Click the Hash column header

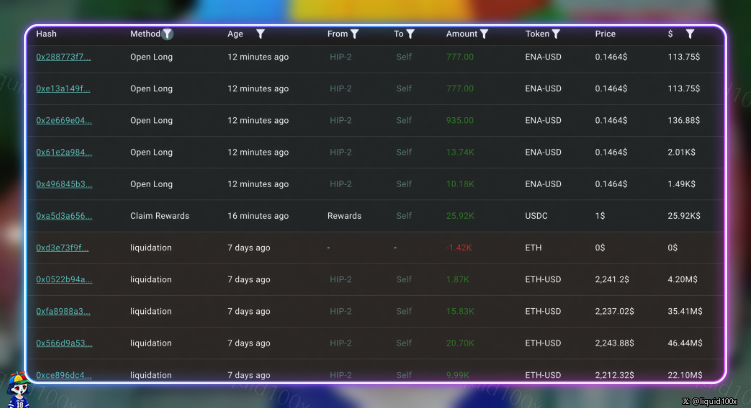(x=46, y=34)
